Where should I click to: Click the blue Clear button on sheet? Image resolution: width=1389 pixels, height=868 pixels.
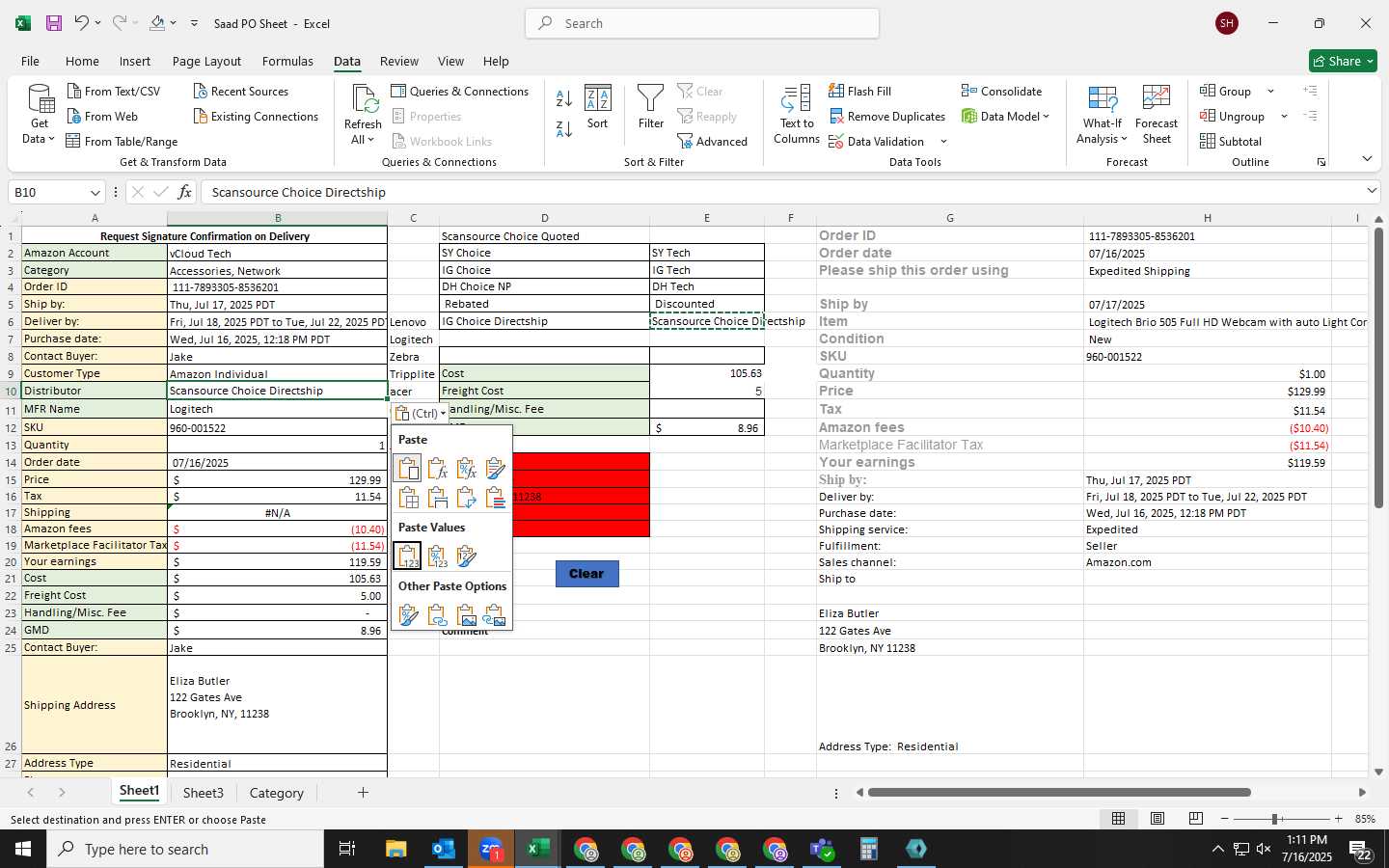click(586, 574)
